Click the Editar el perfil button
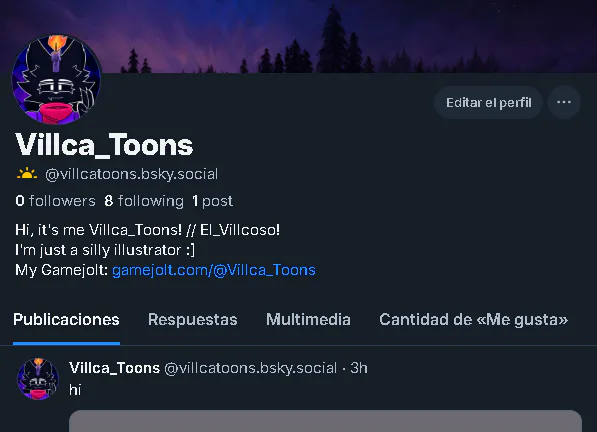 coord(488,102)
